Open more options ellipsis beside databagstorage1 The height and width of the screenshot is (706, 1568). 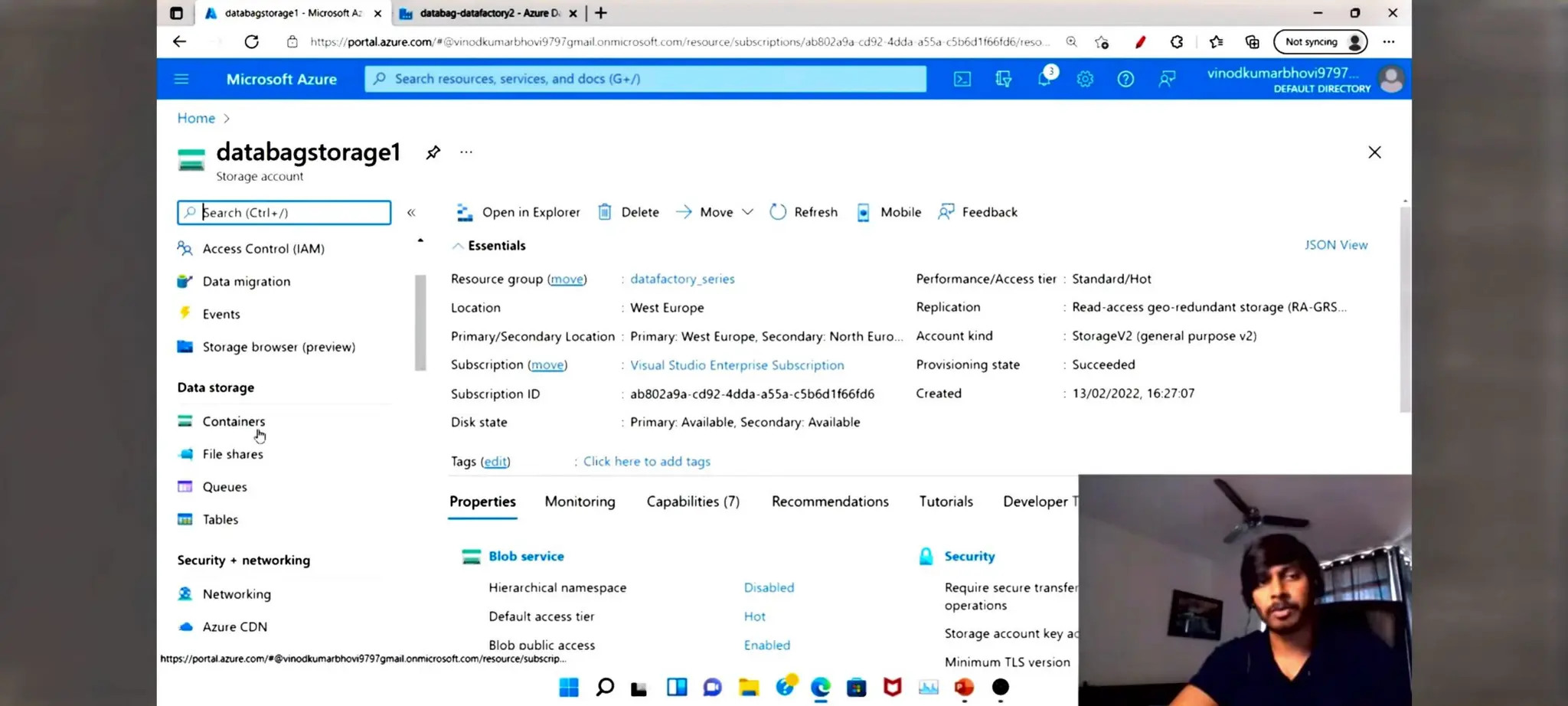[x=466, y=152]
